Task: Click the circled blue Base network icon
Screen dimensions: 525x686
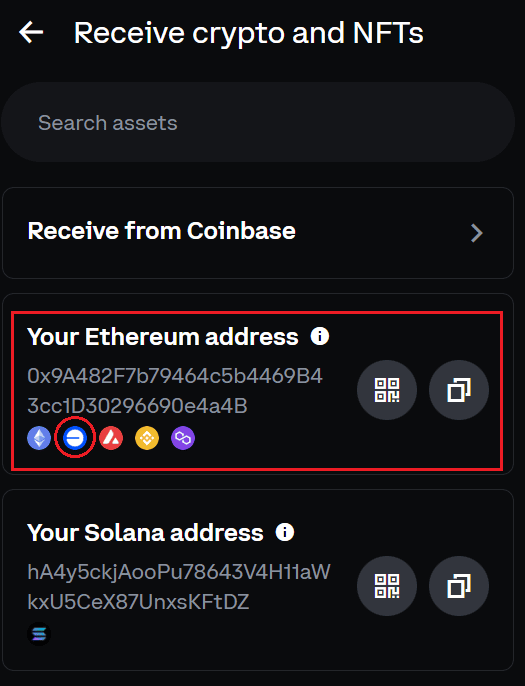Action: [x=75, y=438]
